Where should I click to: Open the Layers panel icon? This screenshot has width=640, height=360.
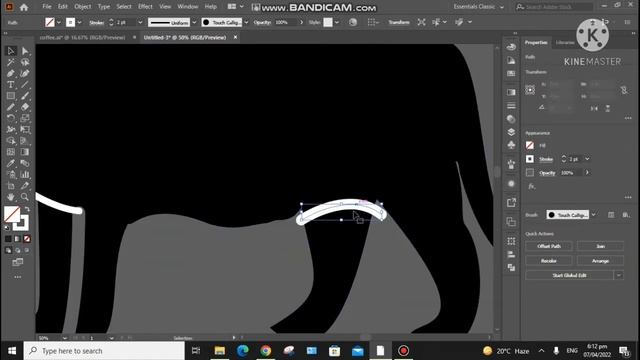point(511,132)
